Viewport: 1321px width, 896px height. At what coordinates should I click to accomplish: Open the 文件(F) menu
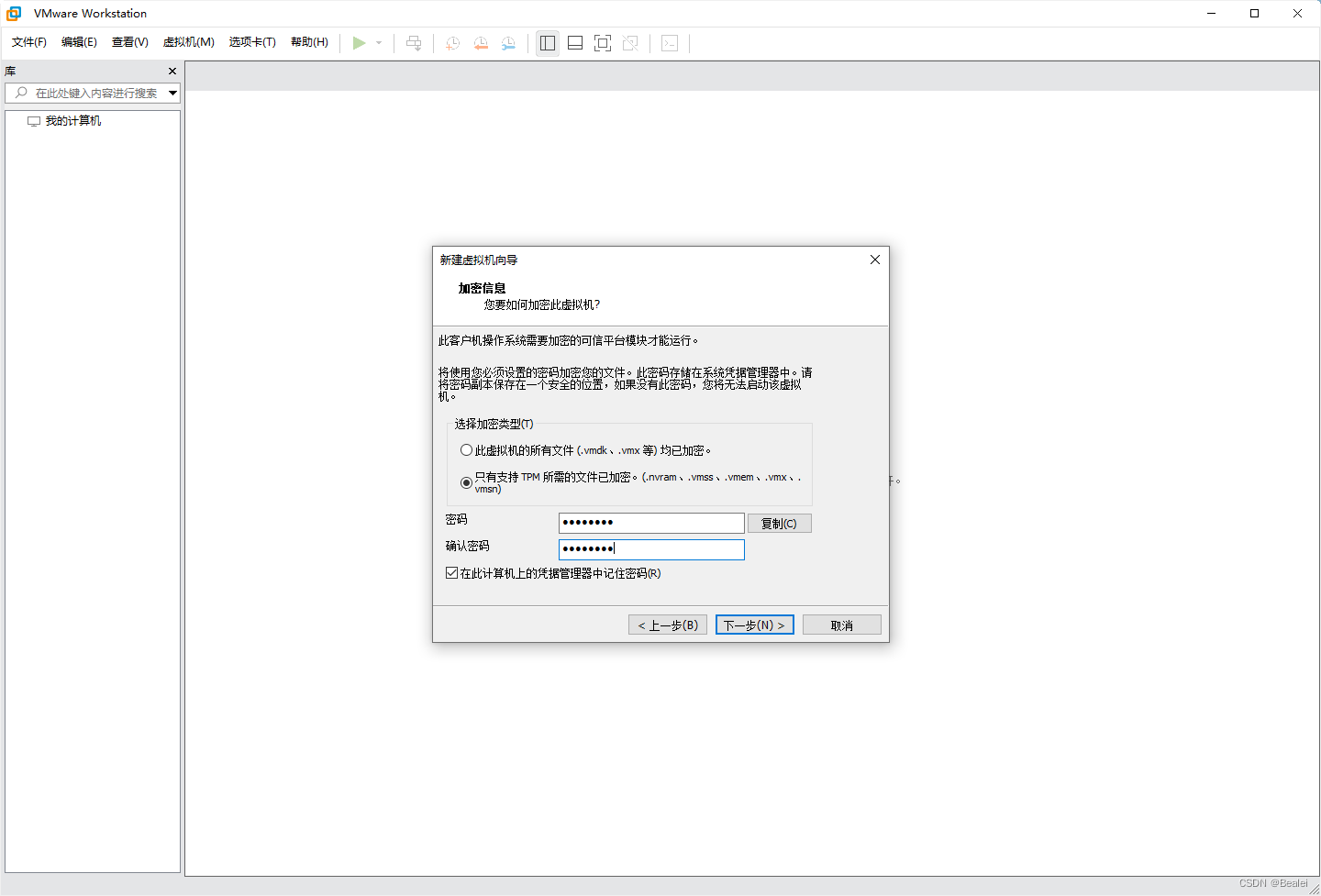point(29,42)
